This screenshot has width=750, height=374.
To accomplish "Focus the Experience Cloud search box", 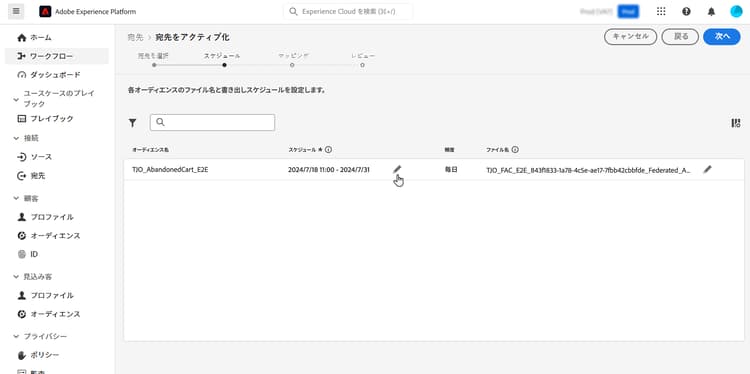I will point(348,11).
